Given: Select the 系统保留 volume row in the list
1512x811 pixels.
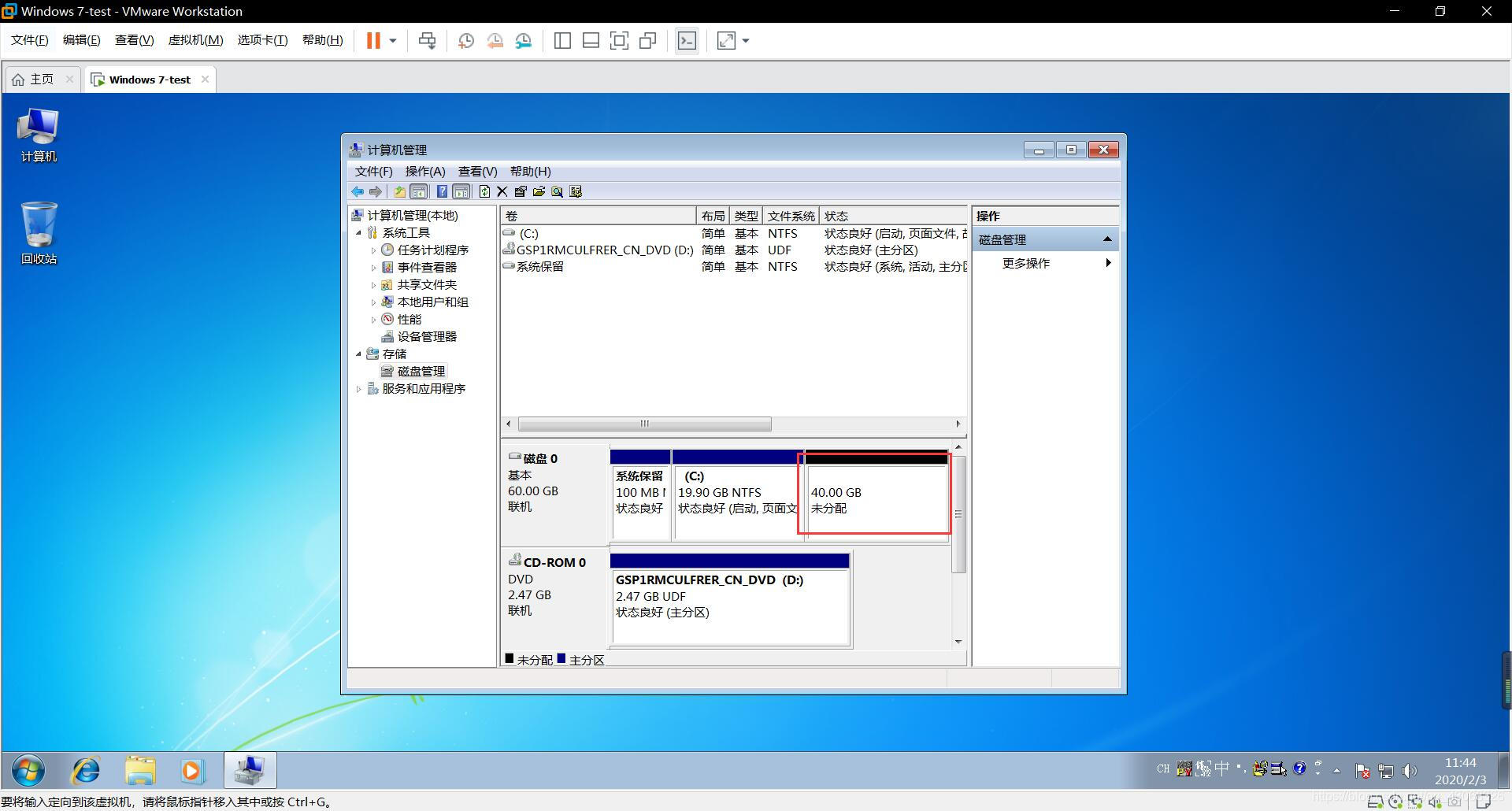Looking at the screenshot, I should pos(734,267).
